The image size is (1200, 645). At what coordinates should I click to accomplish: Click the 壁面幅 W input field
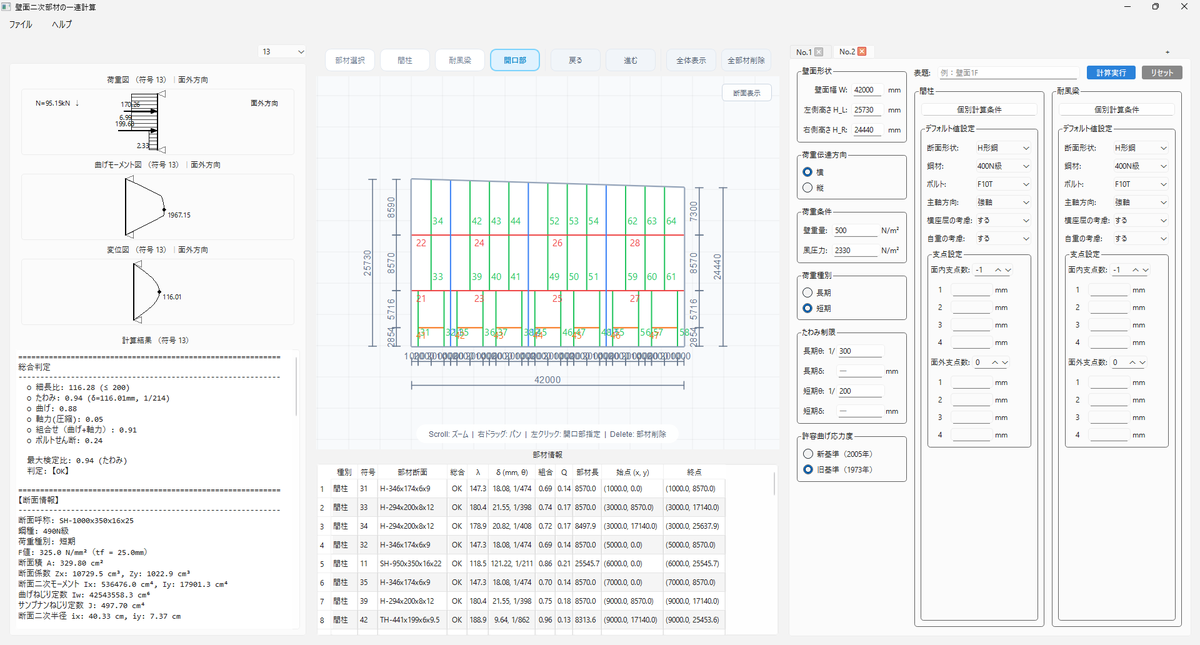pos(867,90)
